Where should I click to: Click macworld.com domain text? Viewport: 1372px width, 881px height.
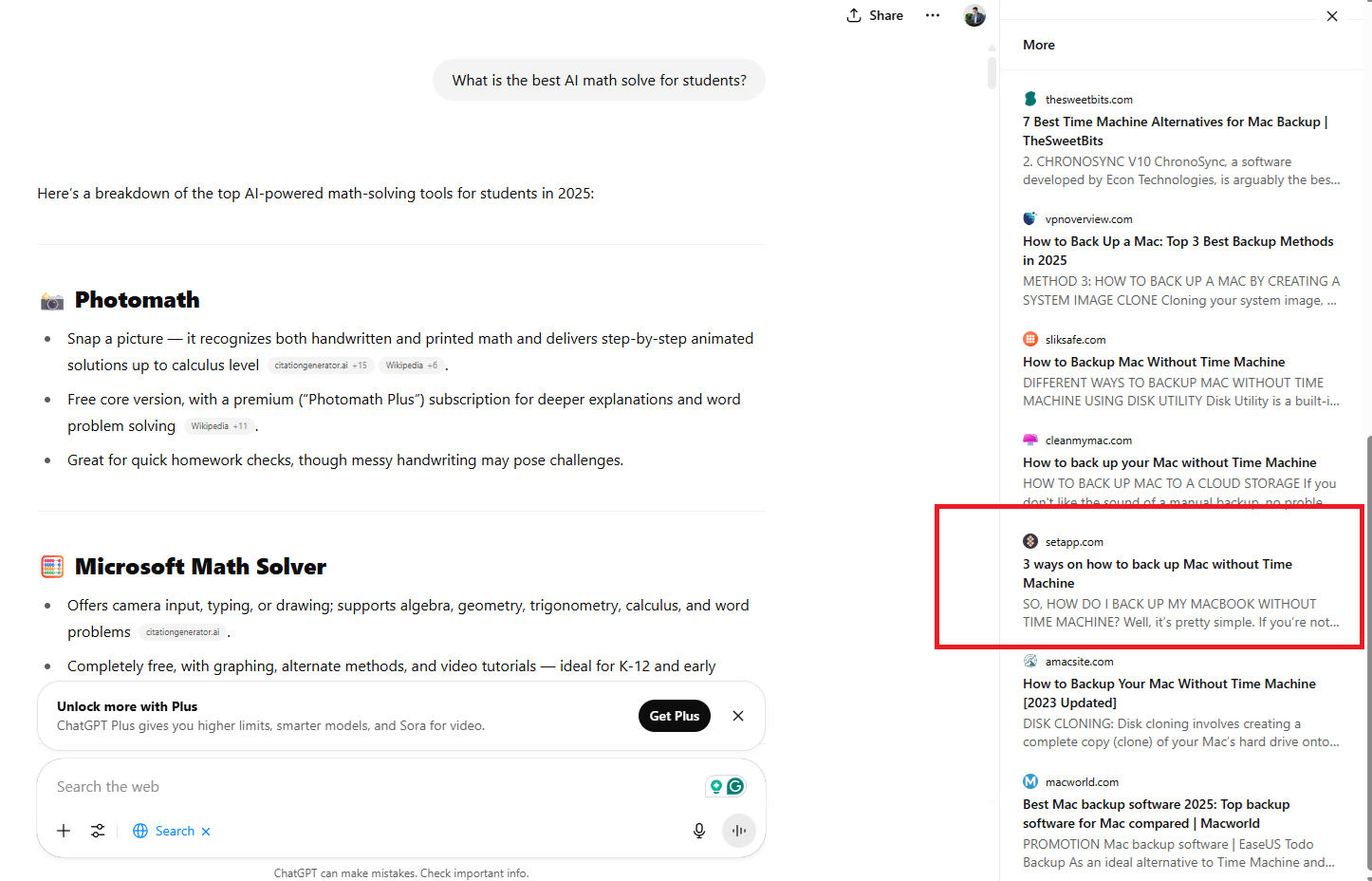click(1082, 782)
